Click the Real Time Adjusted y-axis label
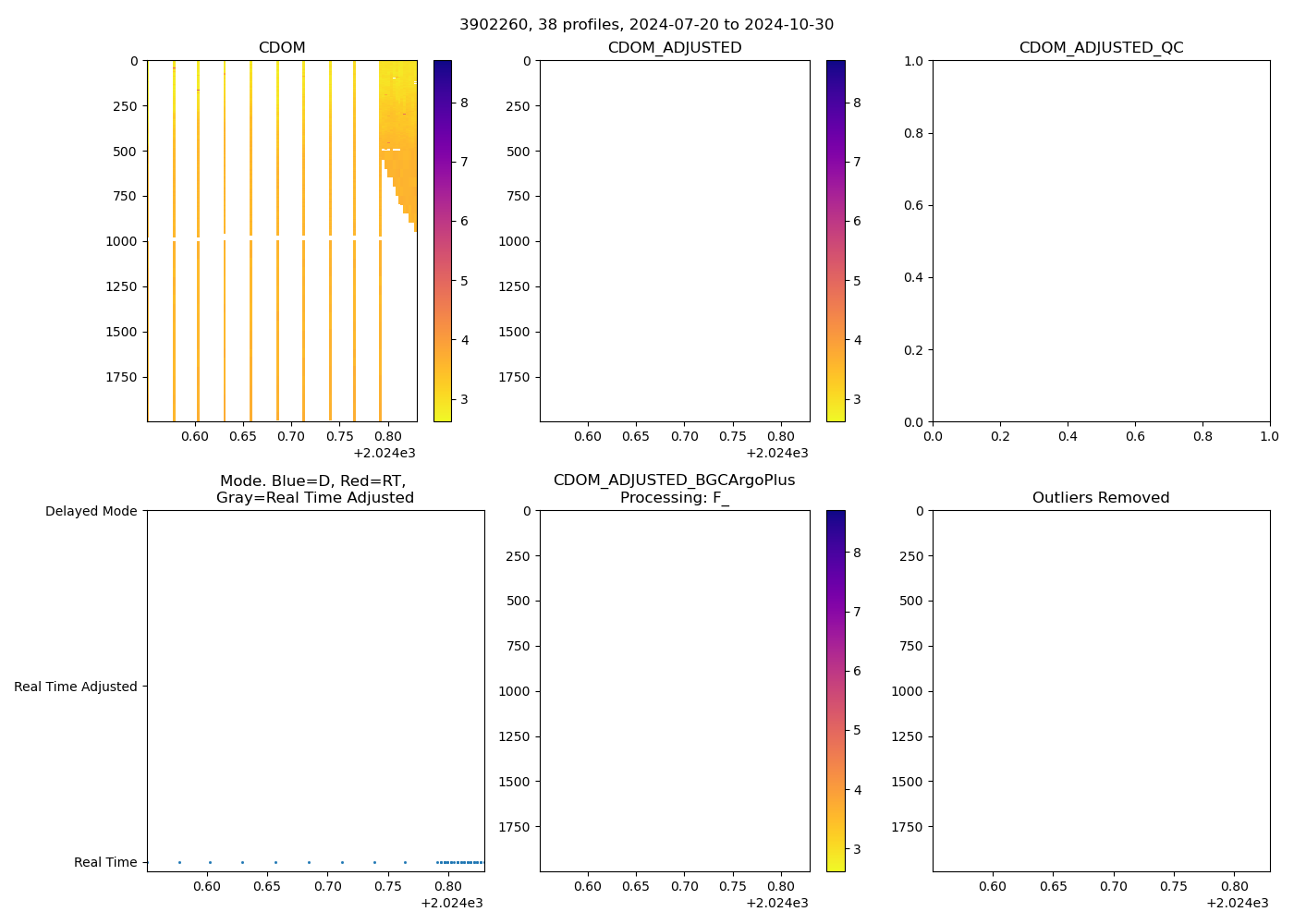This screenshot has height=924, width=1294. point(76,687)
